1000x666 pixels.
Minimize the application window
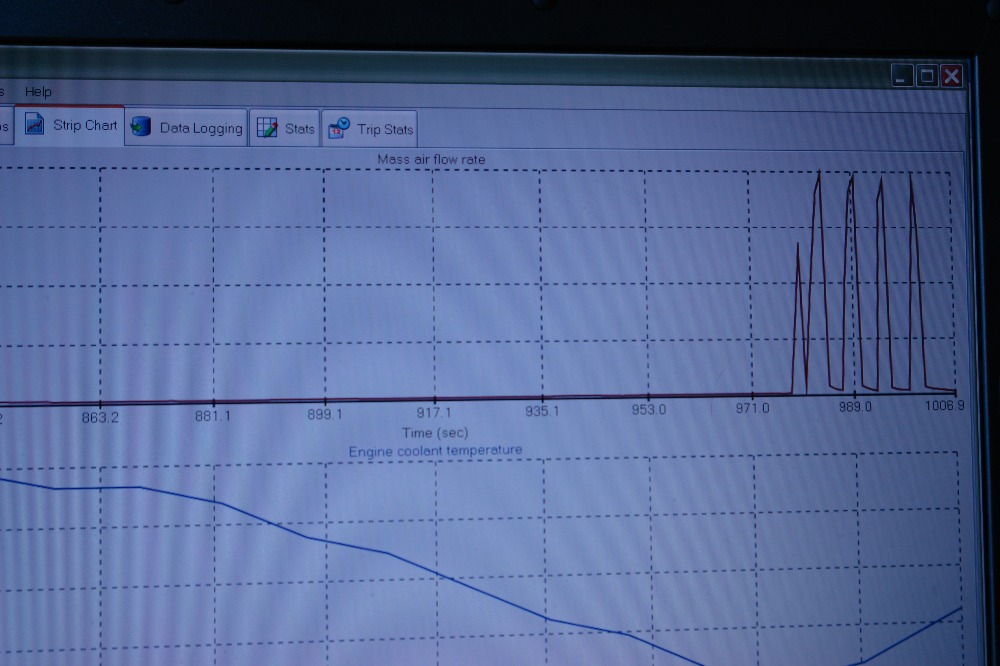(903, 76)
